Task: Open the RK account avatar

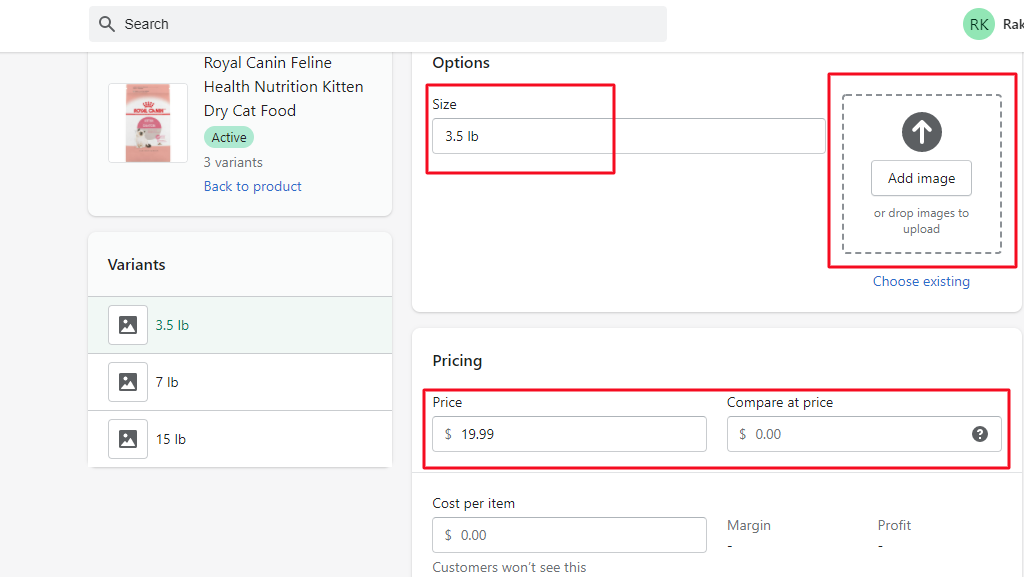Action: (x=978, y=23)
